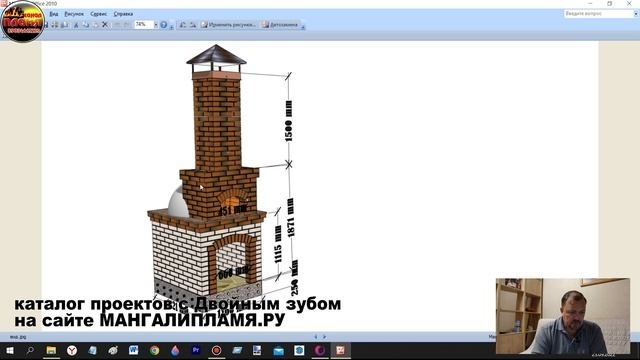Open Microsoft Word from the taskbar
The height and width of the screenshot is (360, 640).
(133, 351)
